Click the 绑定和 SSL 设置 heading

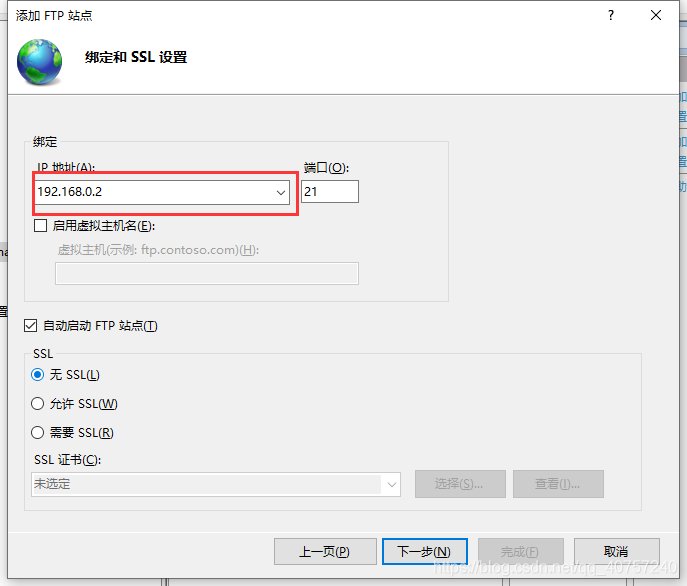tap(136, 57)
